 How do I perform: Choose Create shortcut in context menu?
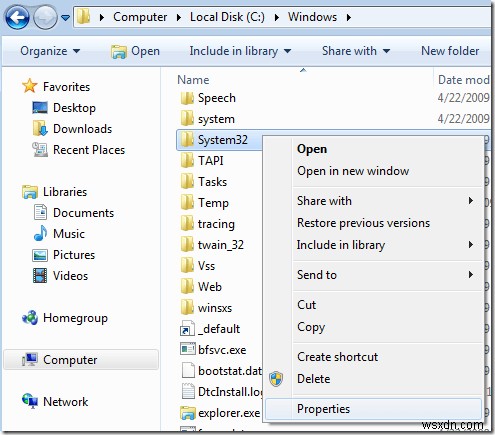point(337,357)
